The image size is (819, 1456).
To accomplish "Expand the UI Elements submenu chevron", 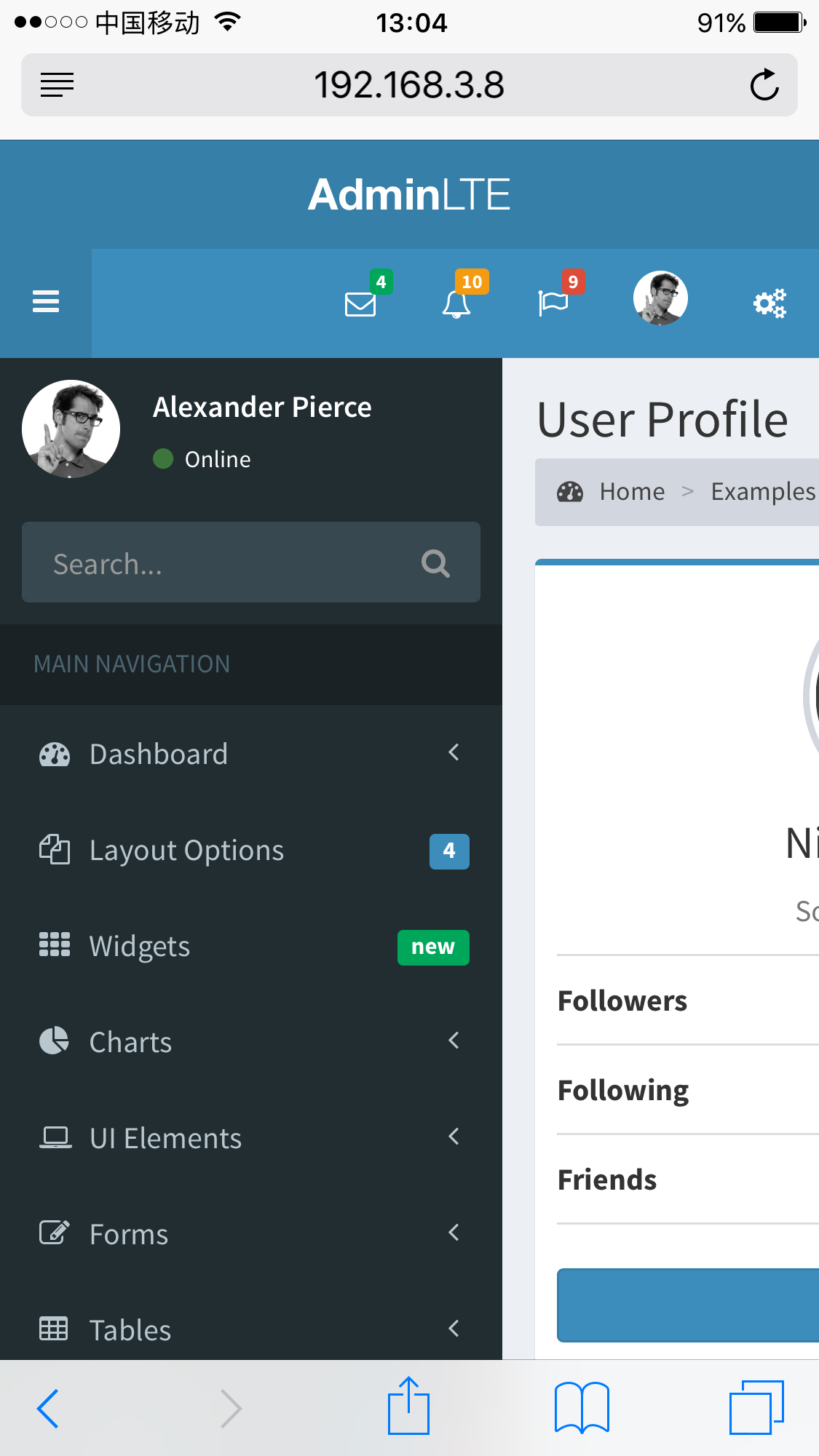I will tap(454, 1137).
